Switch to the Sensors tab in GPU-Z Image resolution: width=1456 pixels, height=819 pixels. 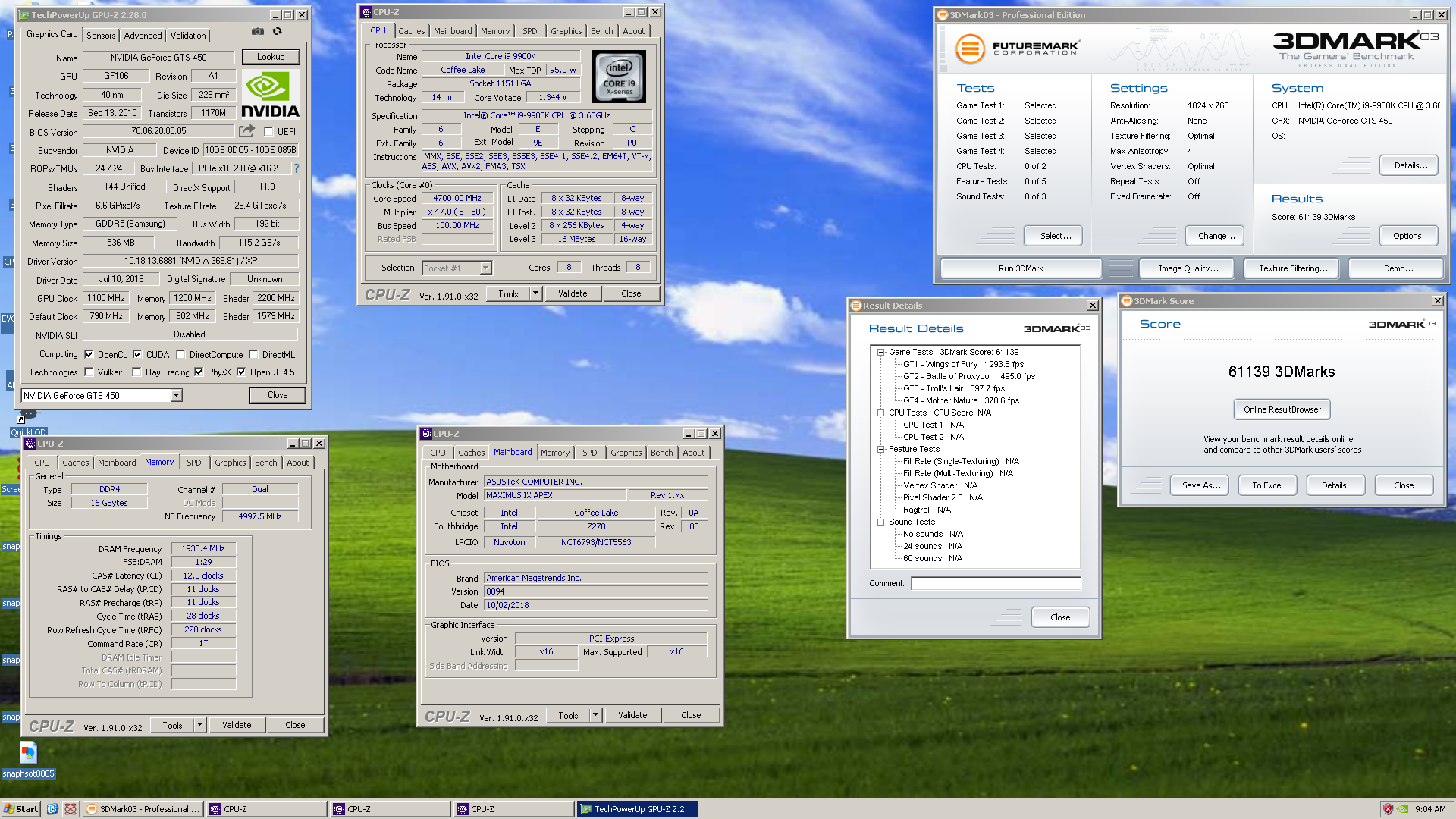(101, 36)
